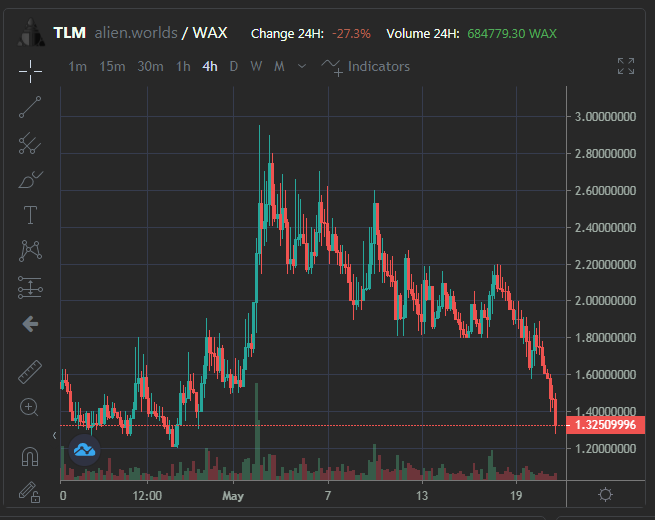Image resolution: width=655 pixels, height=520 pixels.
Task: Click the blue cloud publish icon
Action: click(84, 450)
